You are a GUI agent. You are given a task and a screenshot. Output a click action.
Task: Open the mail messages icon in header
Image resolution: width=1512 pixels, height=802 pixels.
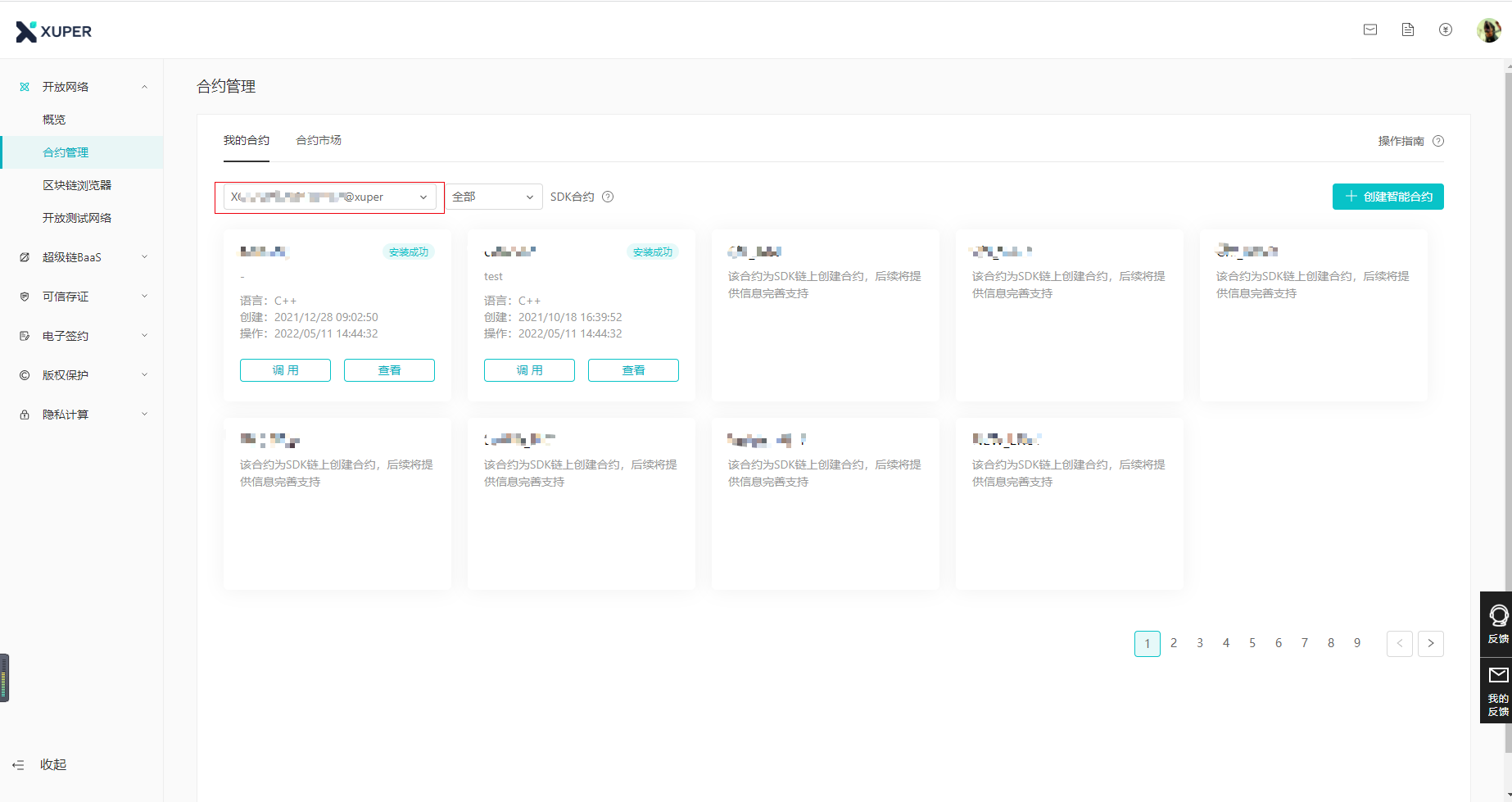(1370, 29)
